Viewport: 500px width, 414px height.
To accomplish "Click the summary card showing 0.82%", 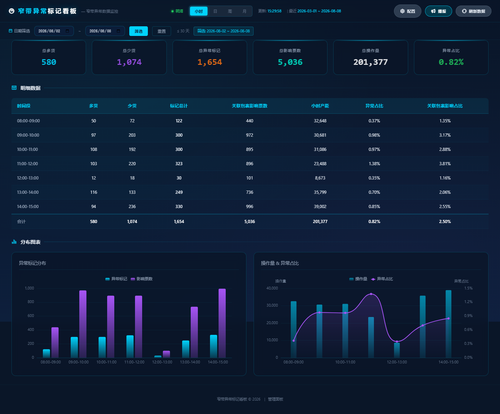I will [x=451, y=57].
